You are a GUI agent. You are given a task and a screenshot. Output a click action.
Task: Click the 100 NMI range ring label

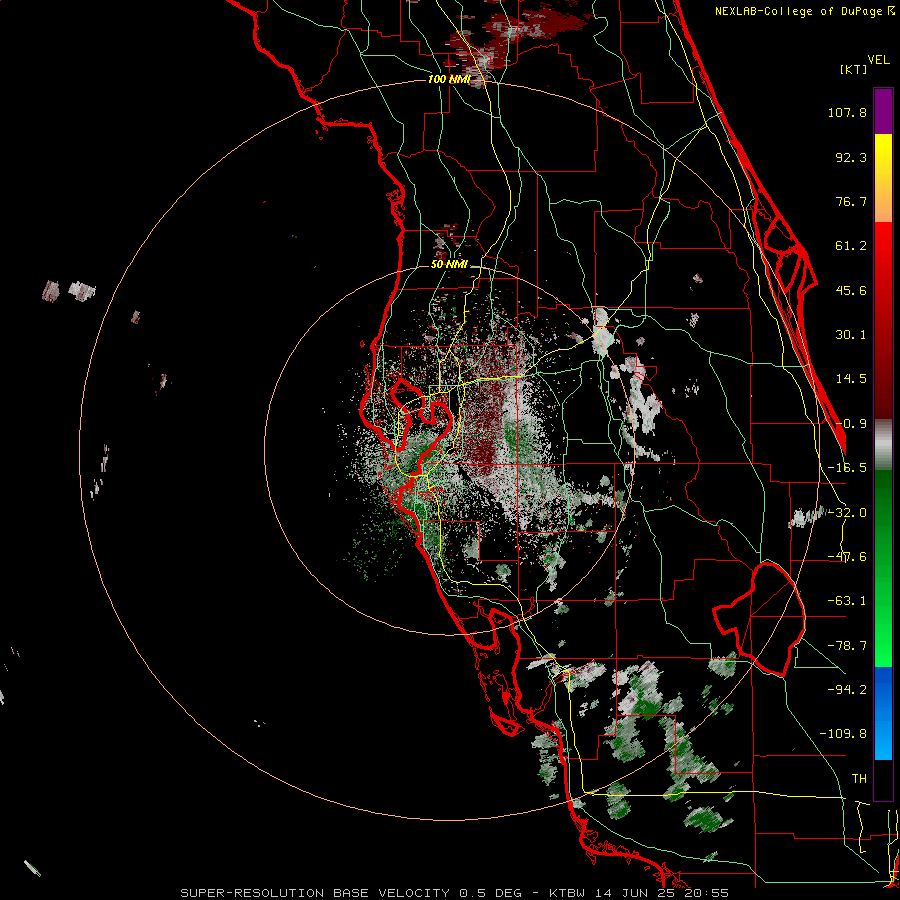click(x=449, y=79)
